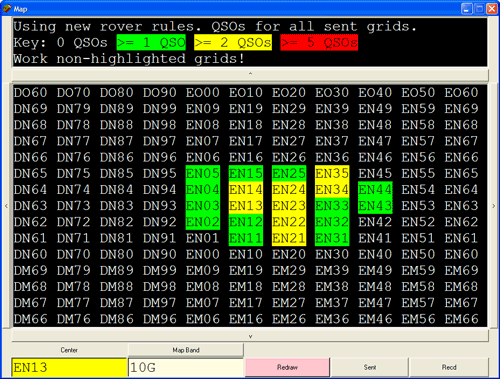Select grid EM66 in the map

tap(461, 319)
